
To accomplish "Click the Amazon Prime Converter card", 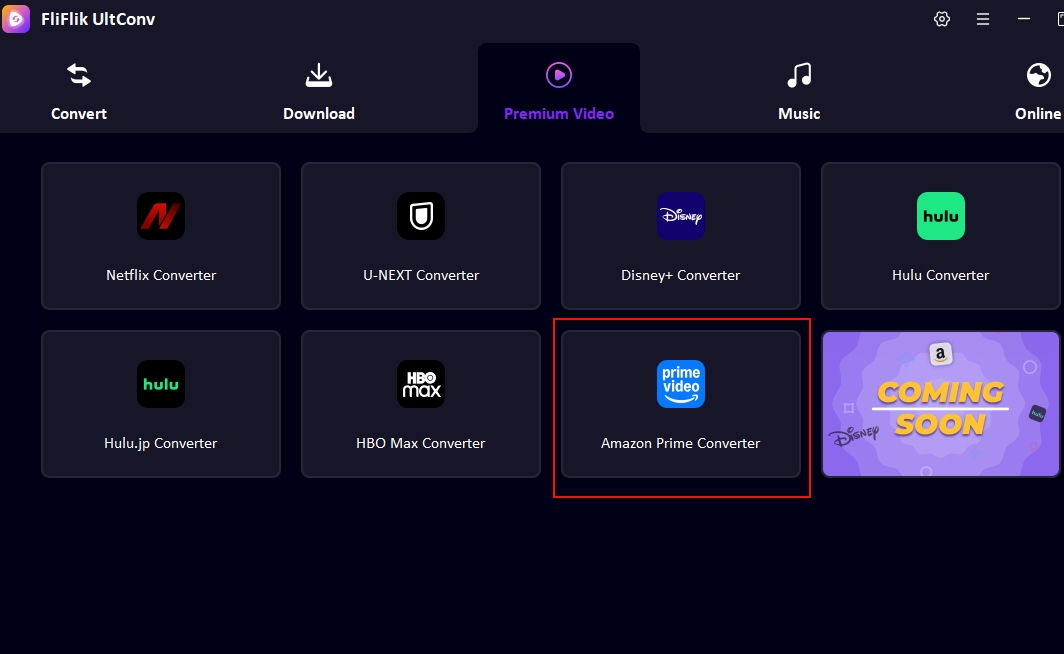I will coord(681,404).
